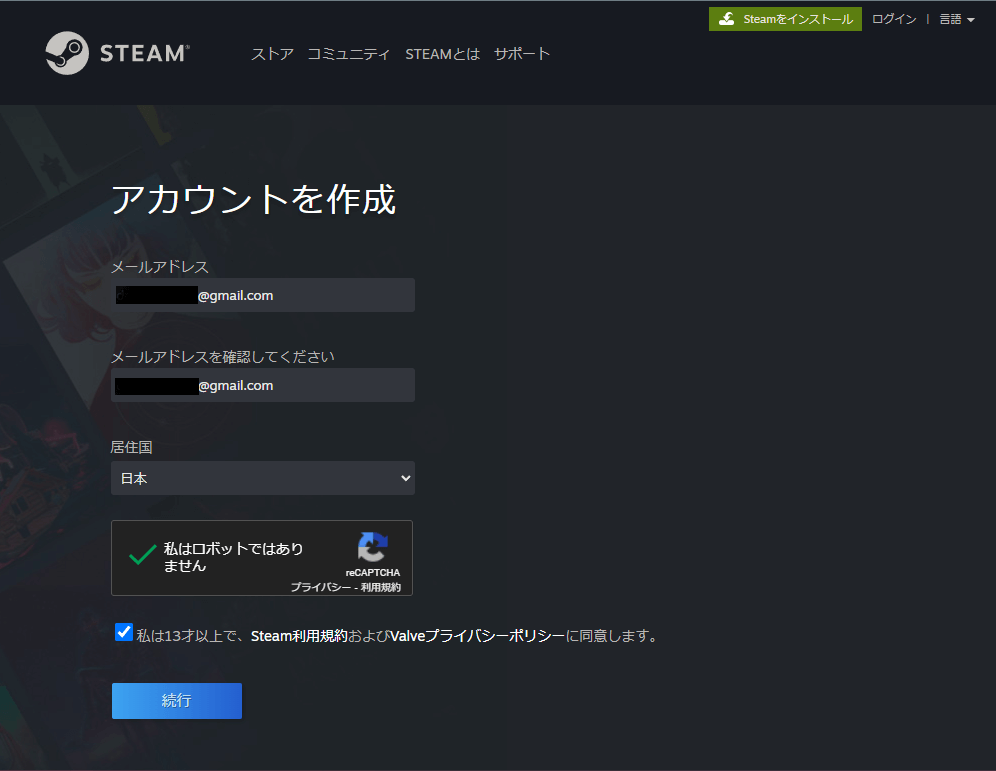The image size is (996, 771).
Task: Open the 居住国 country dropdown
Action: coord(262,478)
